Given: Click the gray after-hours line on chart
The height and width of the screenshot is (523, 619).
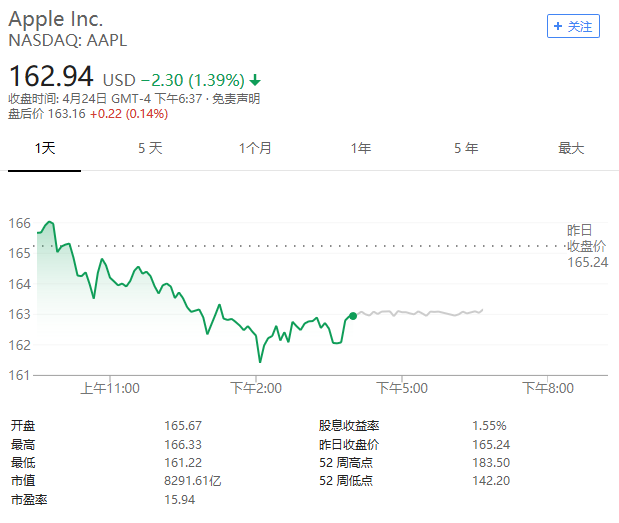Looking at the screenshot, I should tap(420, 313).
